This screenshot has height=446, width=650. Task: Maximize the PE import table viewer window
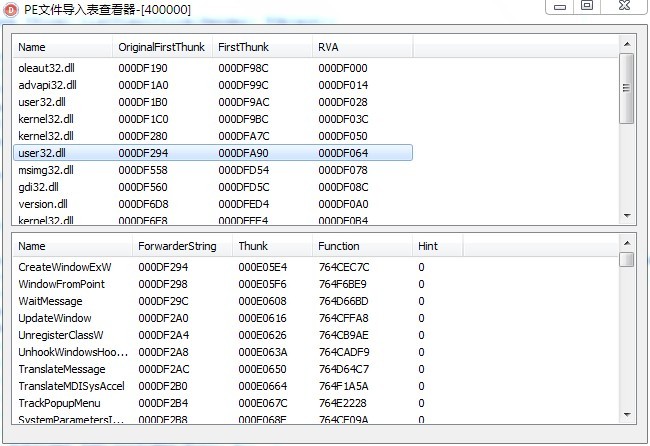tap(587, 5)
